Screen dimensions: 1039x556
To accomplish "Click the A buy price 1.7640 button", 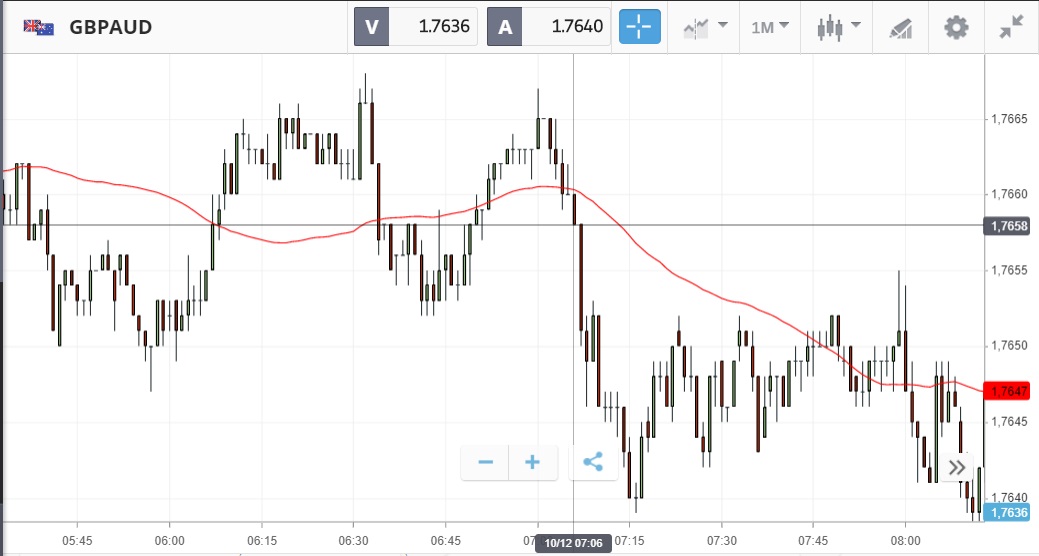I will (x=549, y=27).
